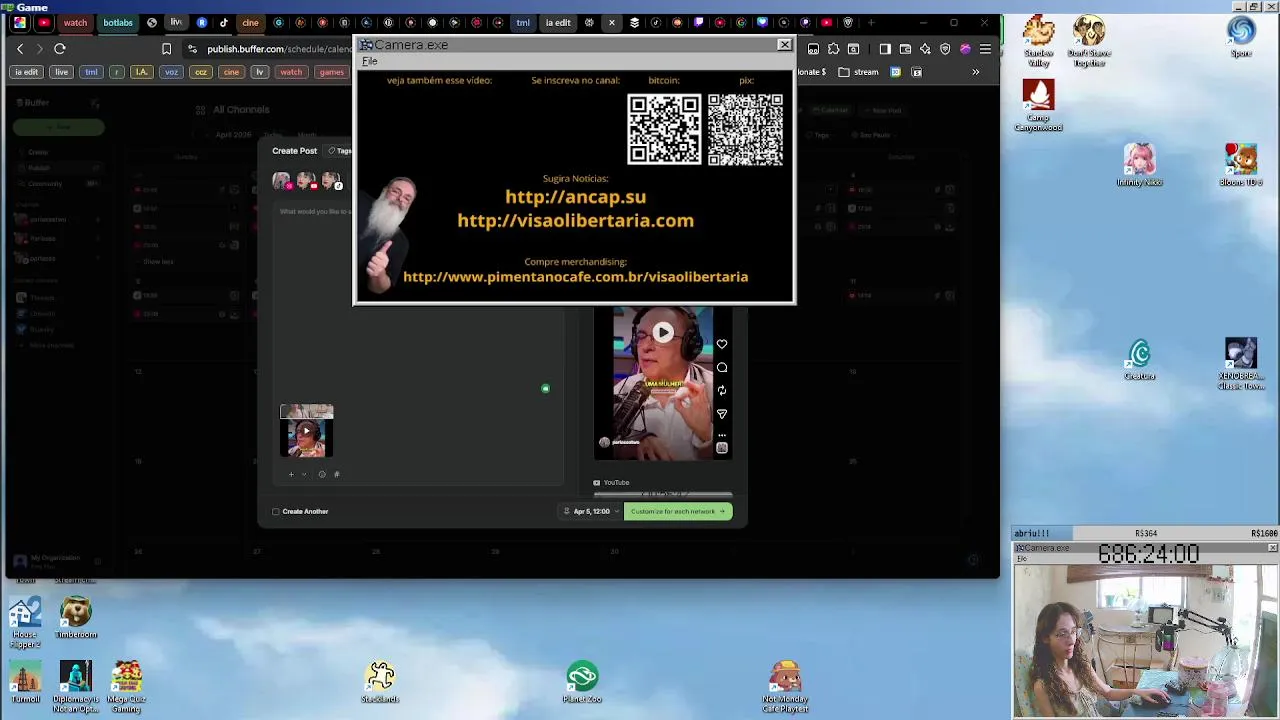The height and width of the screenshot is (720, 1280).
Task: Open a new browser tab
Action: 871,22
